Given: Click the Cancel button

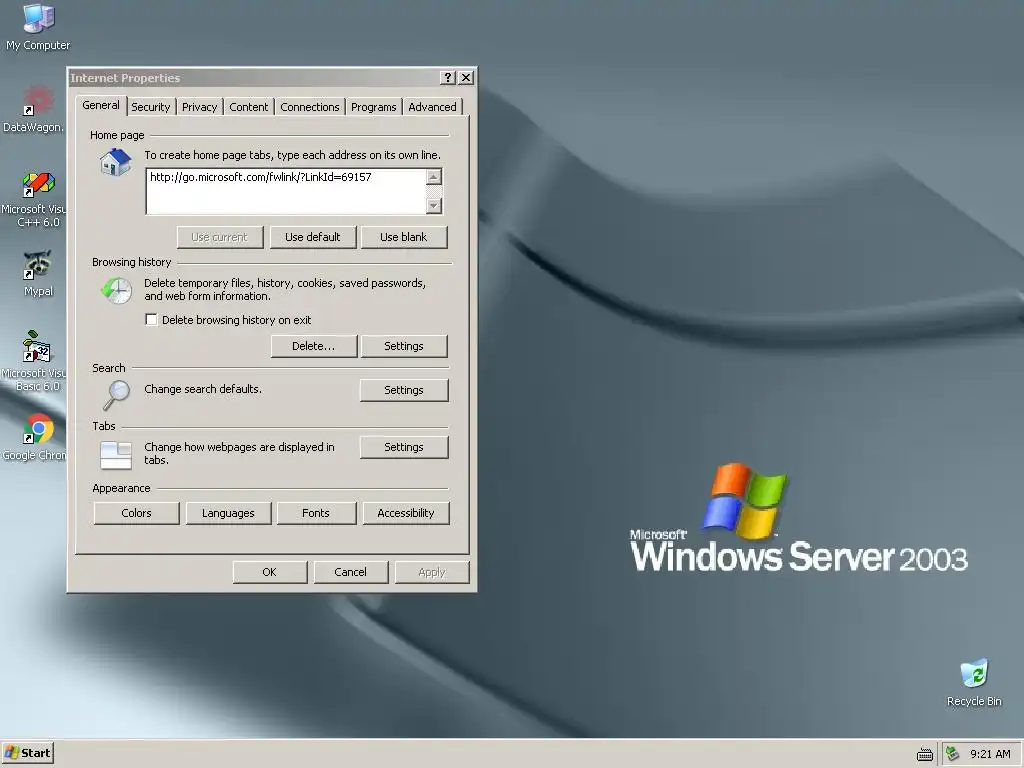Looking at the screenshot, I should pos(350,572).
